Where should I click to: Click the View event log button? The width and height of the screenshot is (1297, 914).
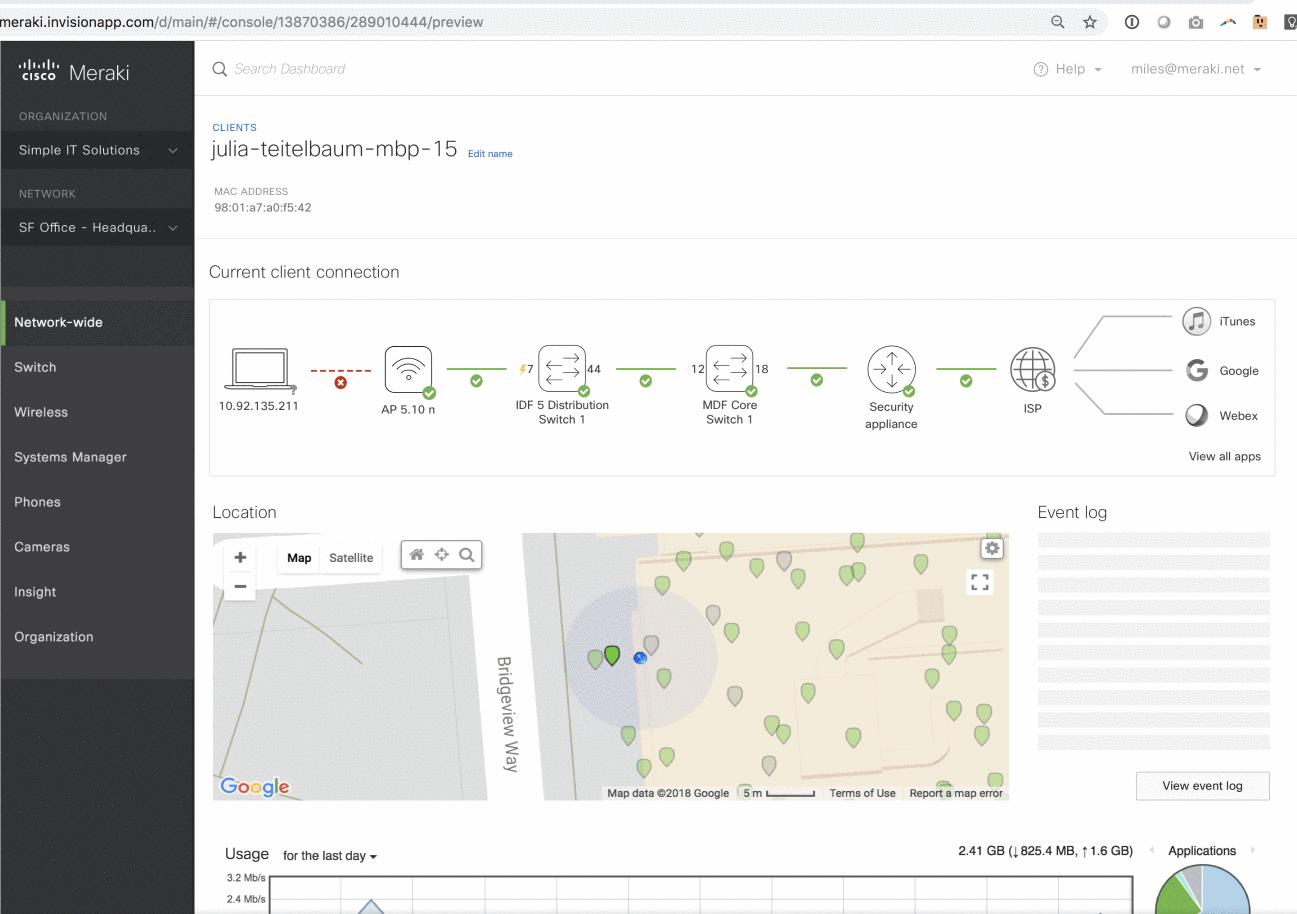[1202, 786]
